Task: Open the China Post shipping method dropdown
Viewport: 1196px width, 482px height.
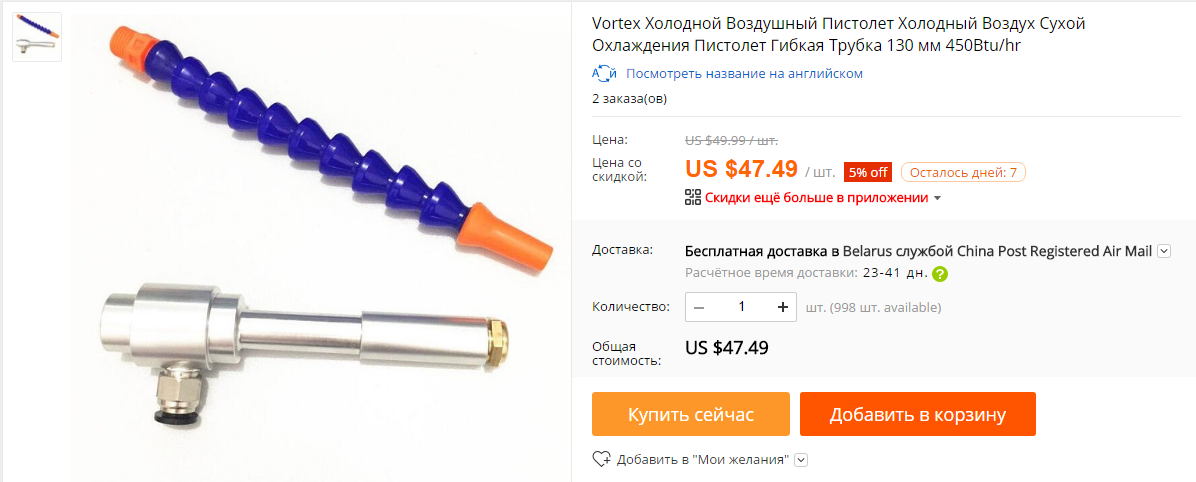Action: click(1163, 251)
